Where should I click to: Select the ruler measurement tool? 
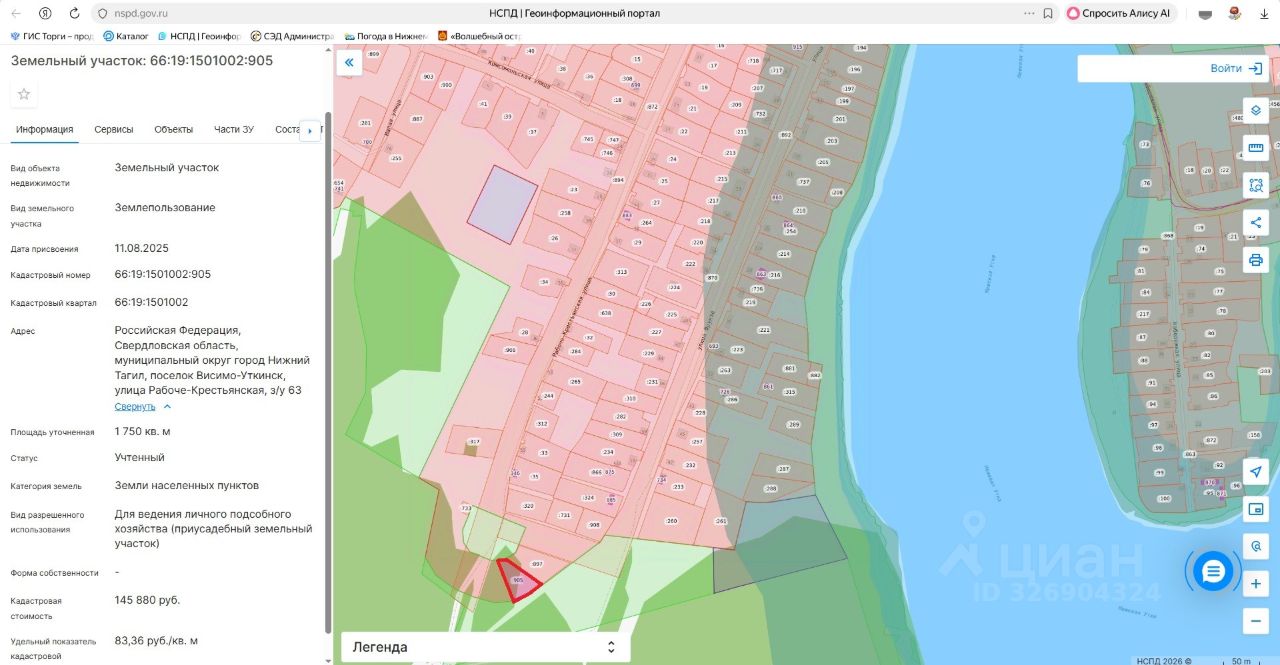pos(1256,148)
